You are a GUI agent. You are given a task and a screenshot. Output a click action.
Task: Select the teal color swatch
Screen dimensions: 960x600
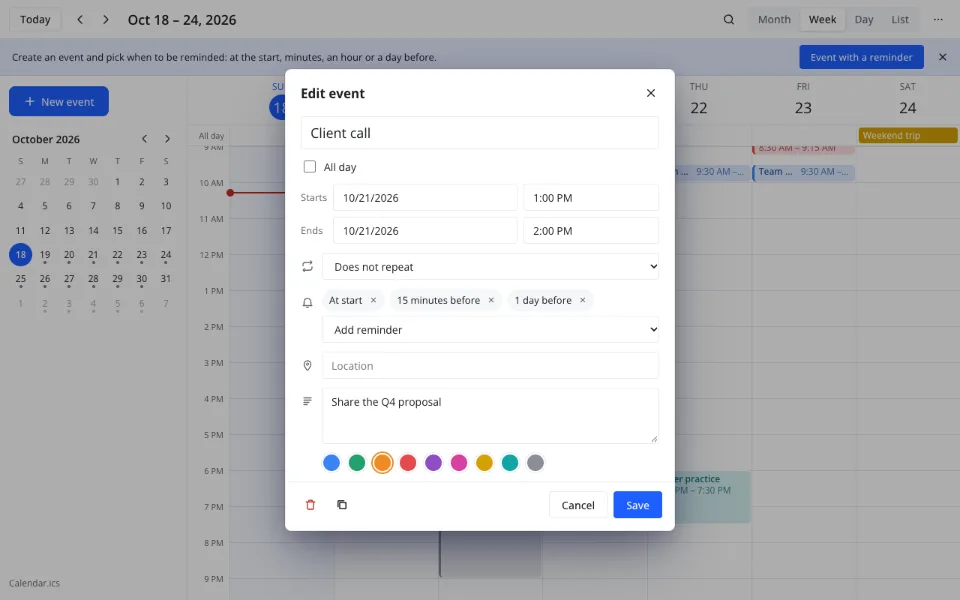(510, 463)
